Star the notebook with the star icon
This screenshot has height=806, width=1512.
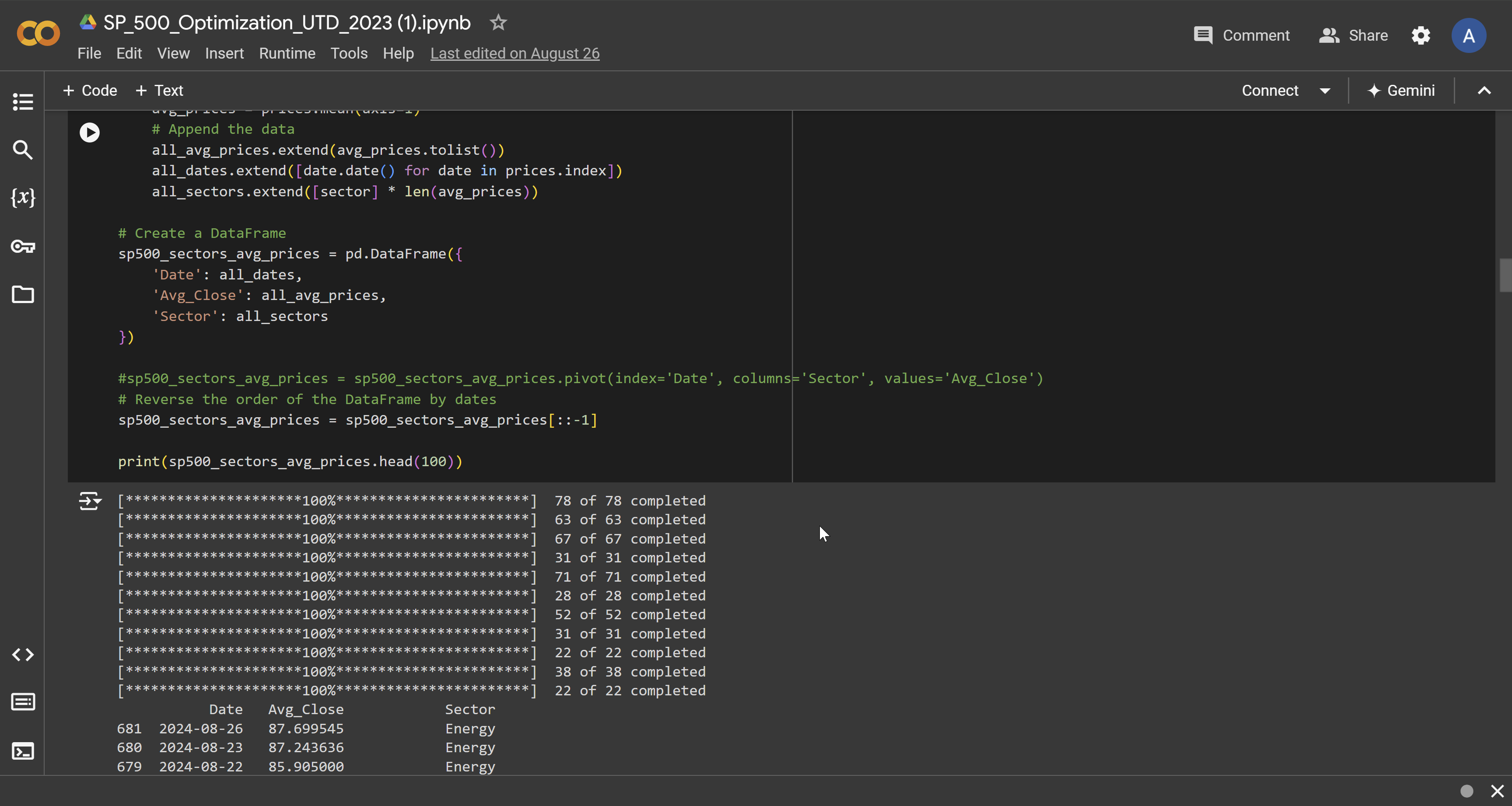(x=498, y=22)
